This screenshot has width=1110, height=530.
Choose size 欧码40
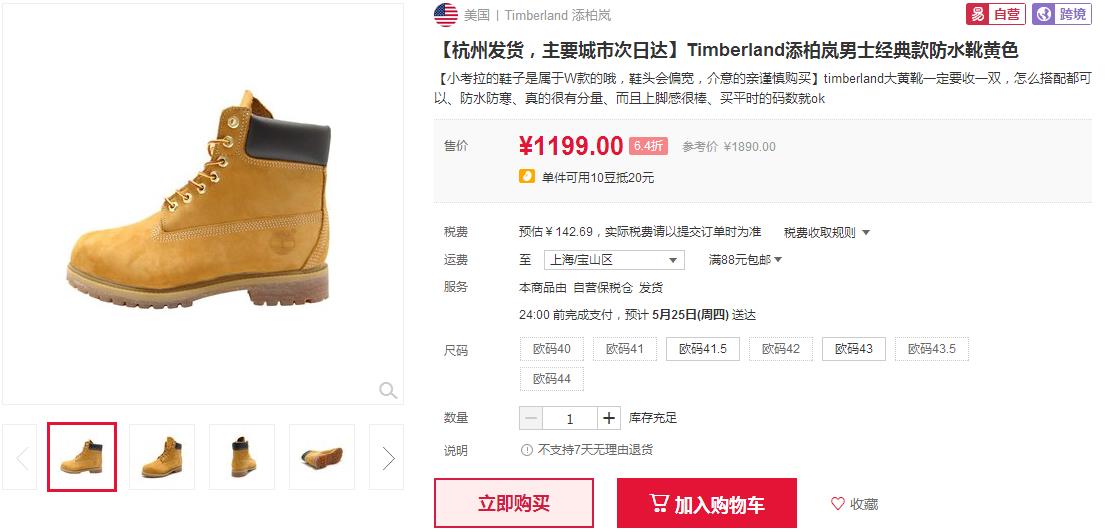pyautogui.click(x=551, y=349)
